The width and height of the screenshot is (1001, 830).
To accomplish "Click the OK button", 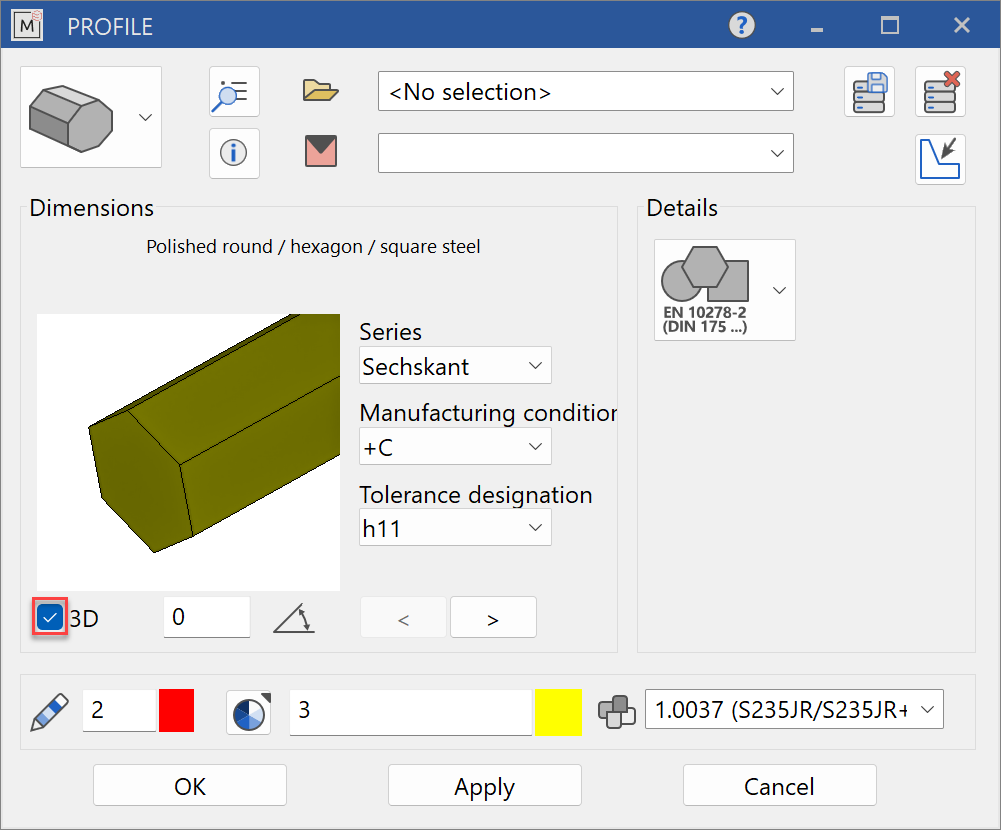I will click(190, 785).
